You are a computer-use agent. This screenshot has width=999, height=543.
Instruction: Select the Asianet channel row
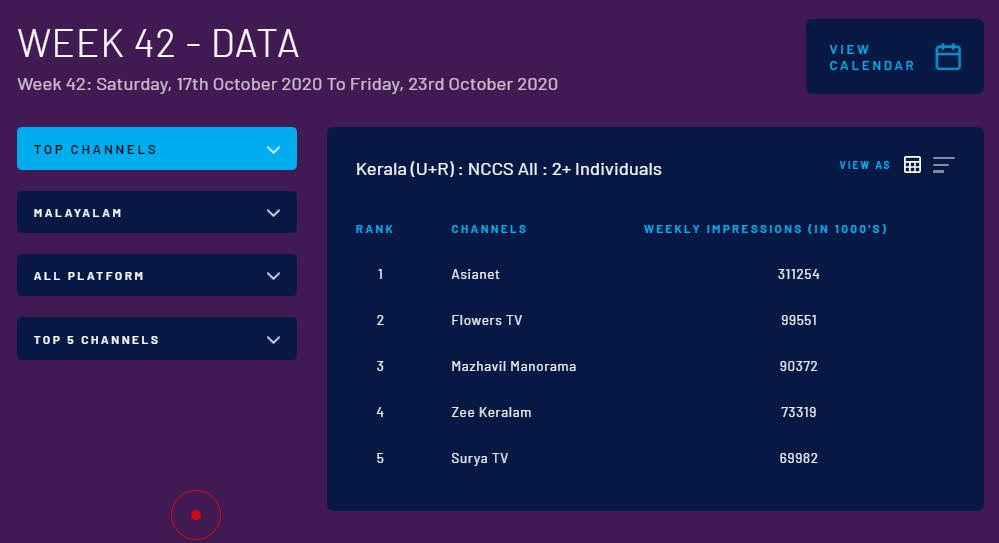[475, 274]
